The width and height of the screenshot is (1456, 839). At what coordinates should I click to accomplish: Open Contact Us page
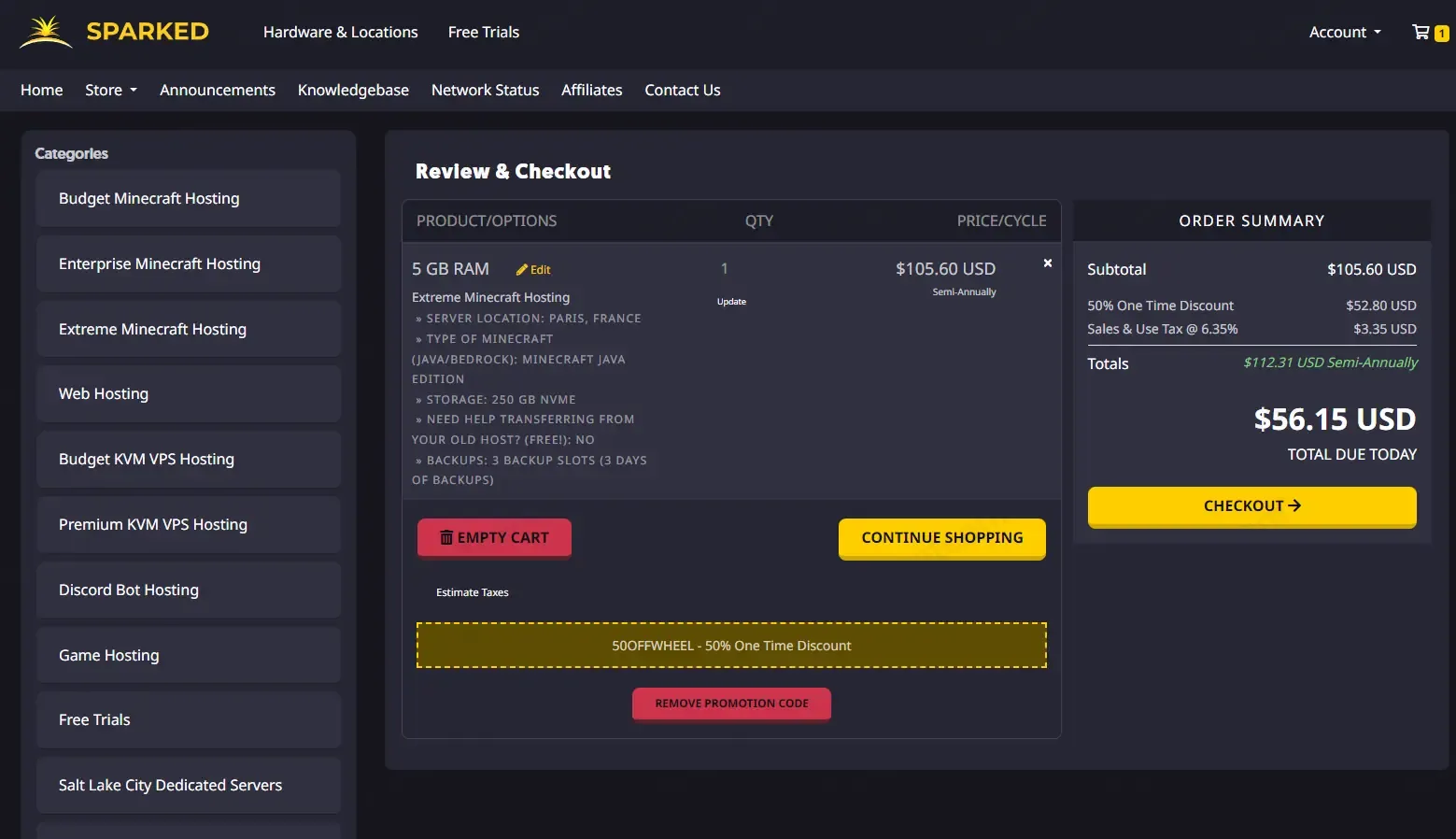tap(683, 90)
